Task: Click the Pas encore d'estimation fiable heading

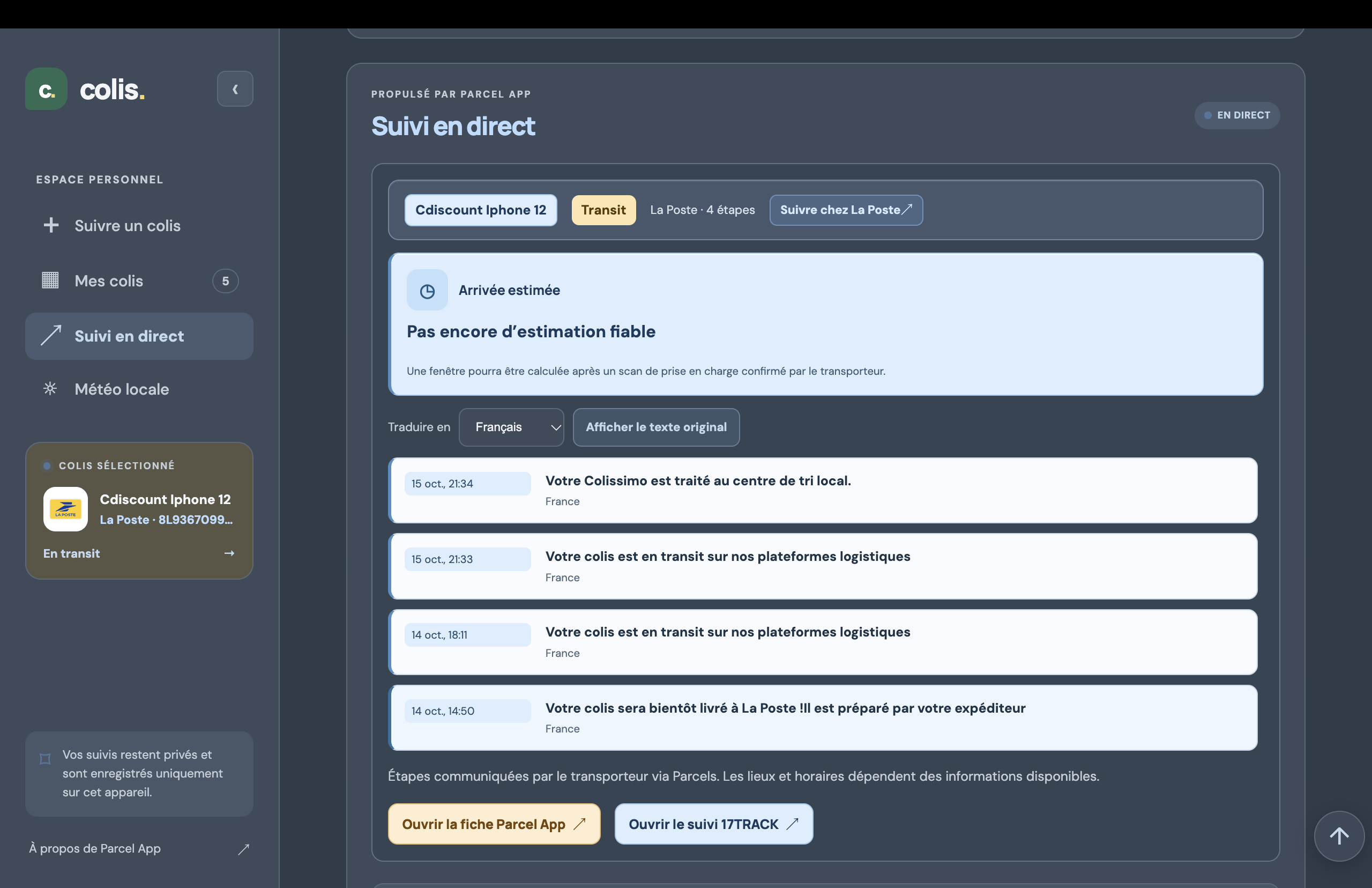Action: 531,331
